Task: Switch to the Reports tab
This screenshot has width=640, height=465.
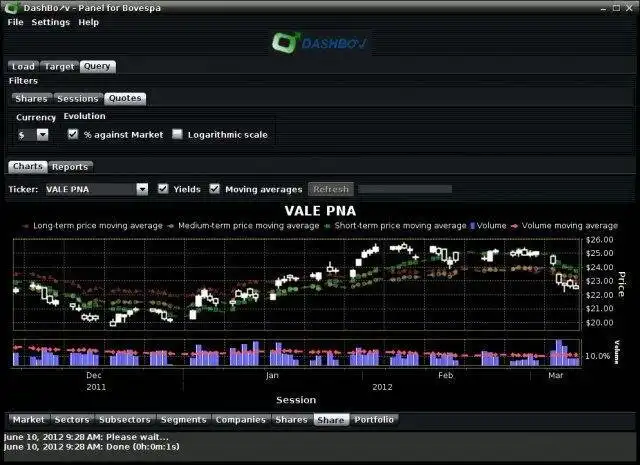Action: tap(70, 167)
